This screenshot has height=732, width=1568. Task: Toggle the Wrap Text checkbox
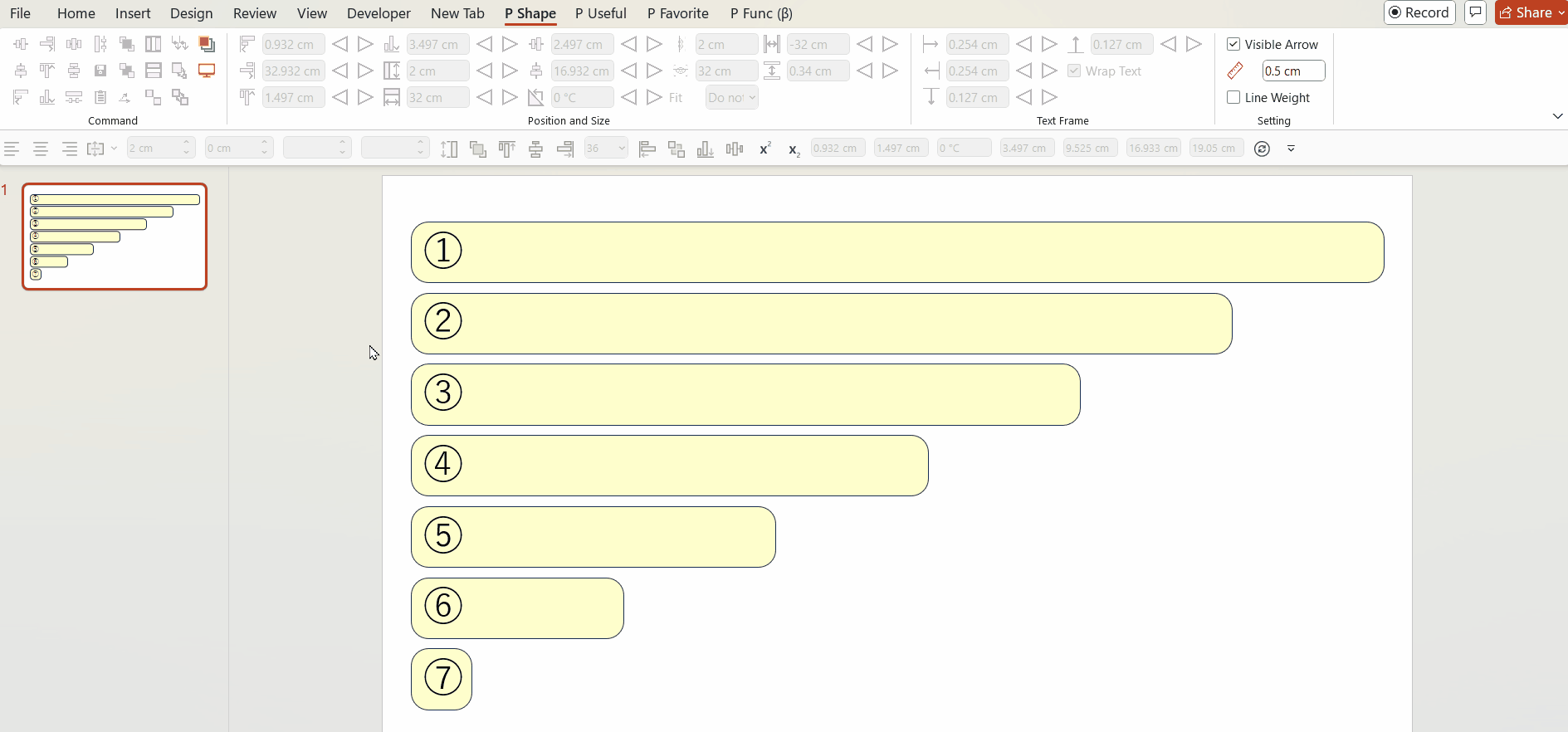1074,71
